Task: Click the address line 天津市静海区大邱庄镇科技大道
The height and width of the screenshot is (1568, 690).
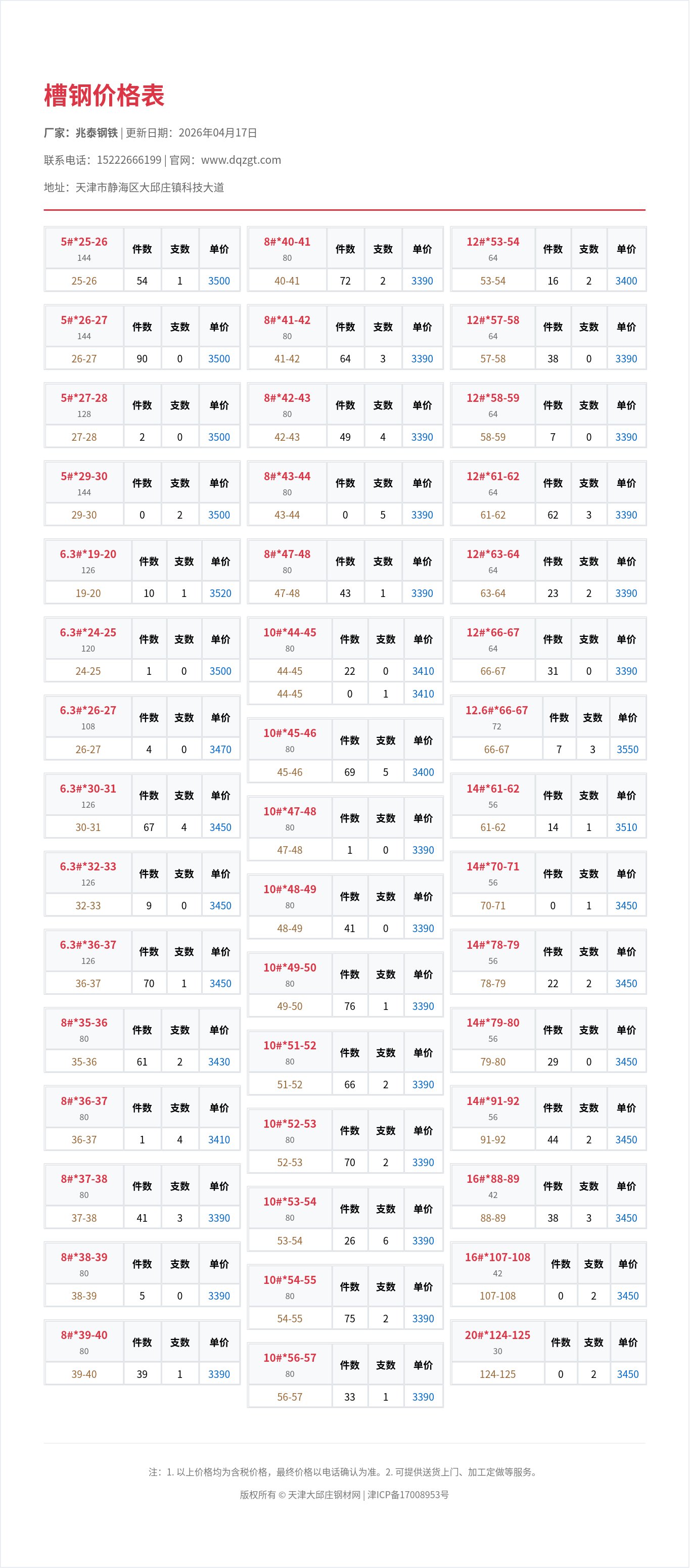Action: coord(150,188)
